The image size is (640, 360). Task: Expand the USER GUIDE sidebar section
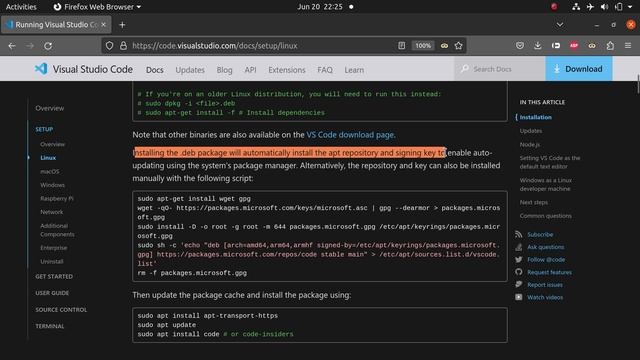pos(52,293)
